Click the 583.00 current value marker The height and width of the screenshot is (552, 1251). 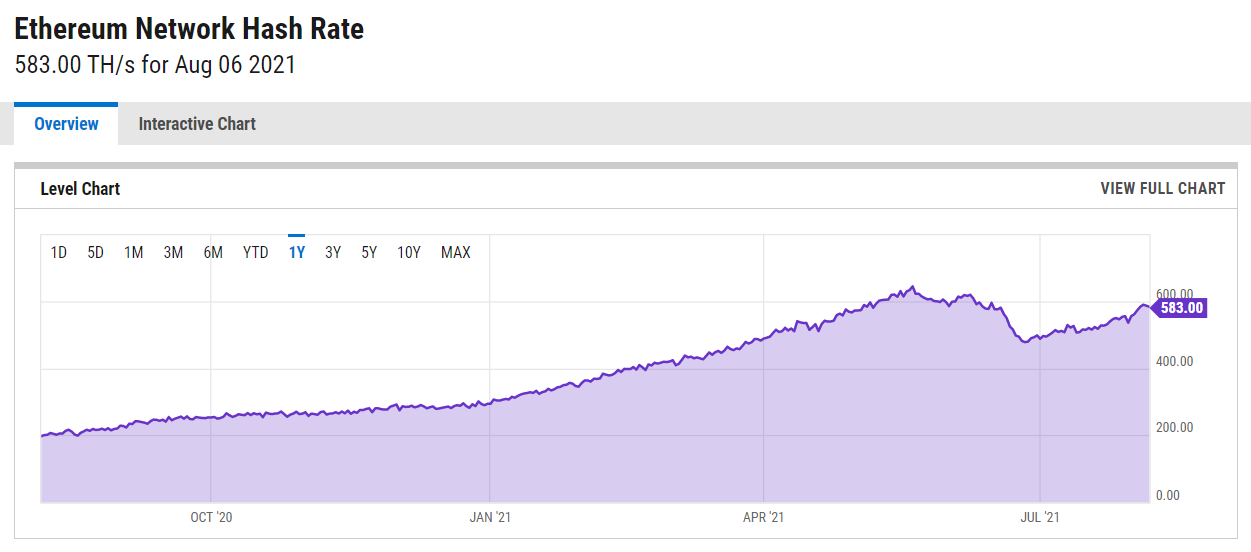coord(1180,308)
